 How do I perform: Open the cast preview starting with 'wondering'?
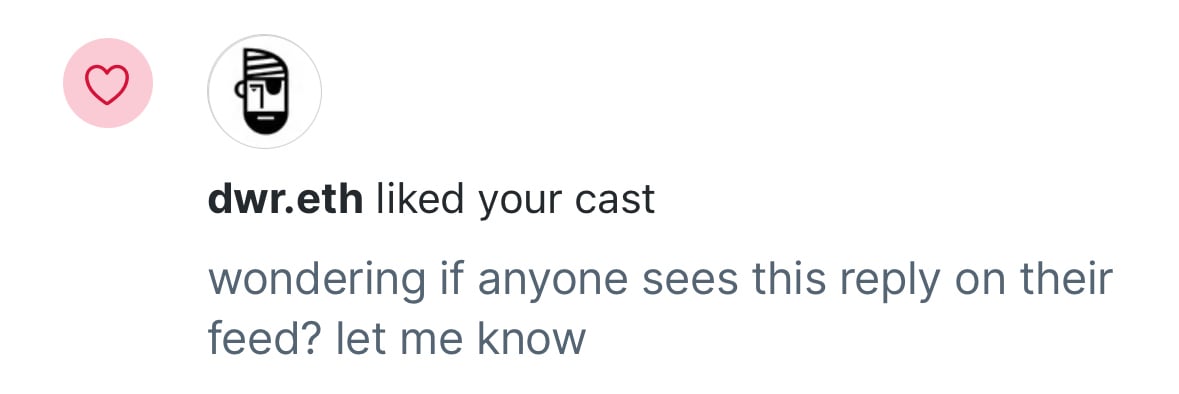[660, 310]
